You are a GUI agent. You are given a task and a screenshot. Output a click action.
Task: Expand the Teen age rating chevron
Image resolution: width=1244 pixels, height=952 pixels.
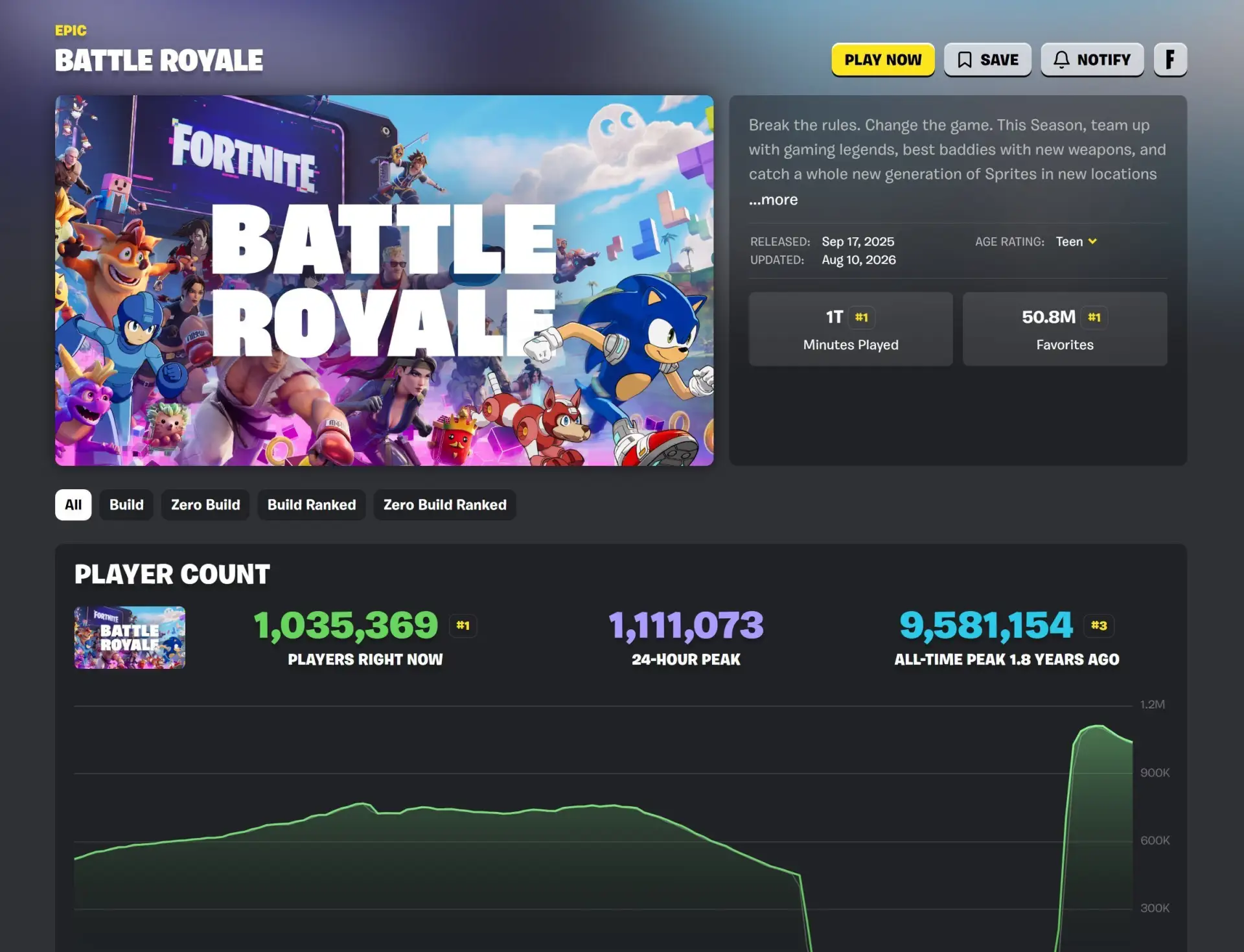pos(1092,241)
